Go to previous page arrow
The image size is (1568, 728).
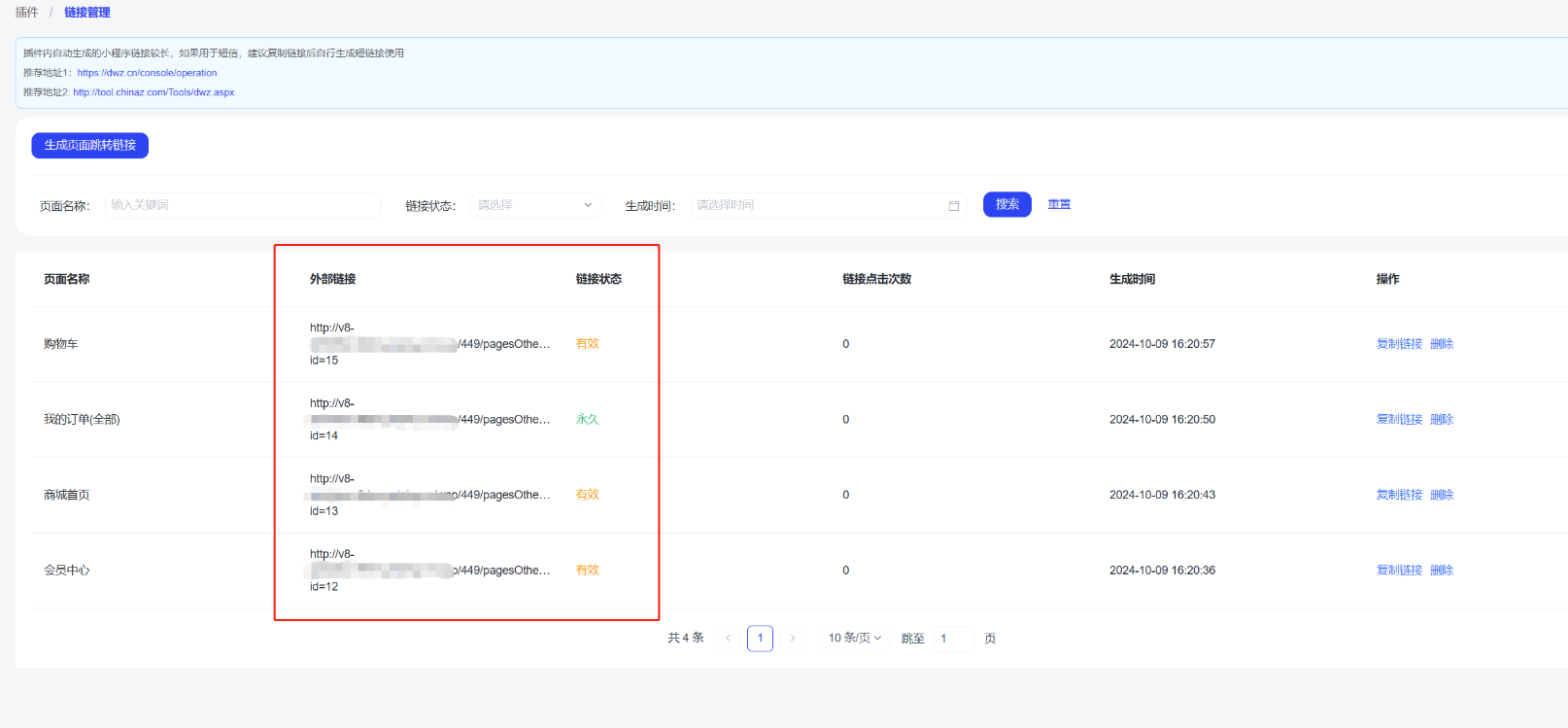point(728,639)
